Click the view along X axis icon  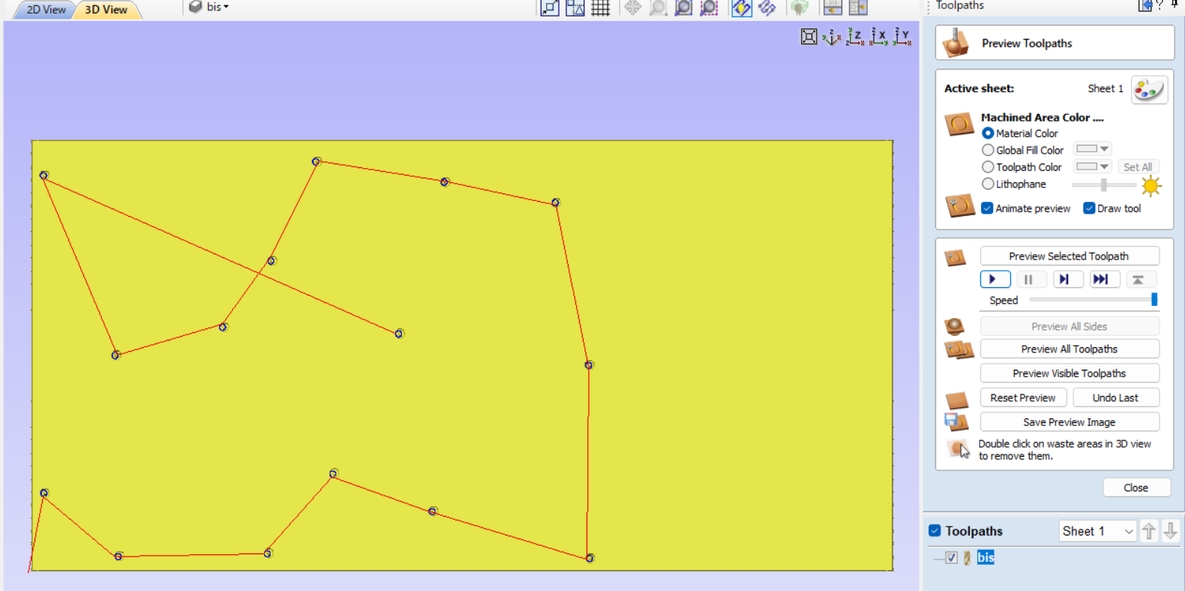point(878,36)
